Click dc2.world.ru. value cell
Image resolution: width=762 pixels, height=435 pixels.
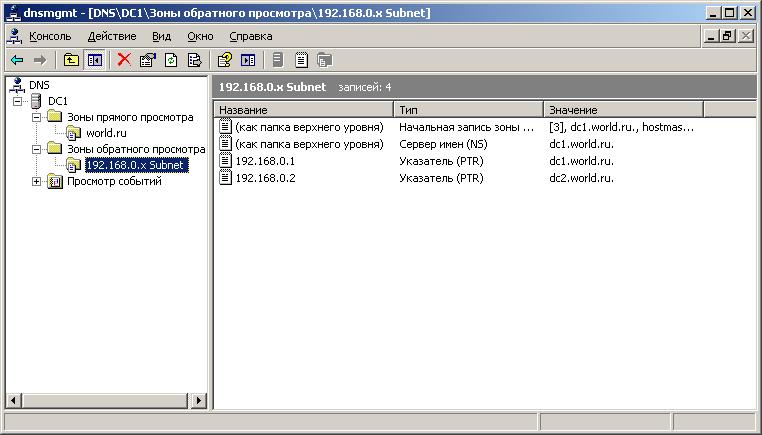pyautogui.click(x=581, y=178)
